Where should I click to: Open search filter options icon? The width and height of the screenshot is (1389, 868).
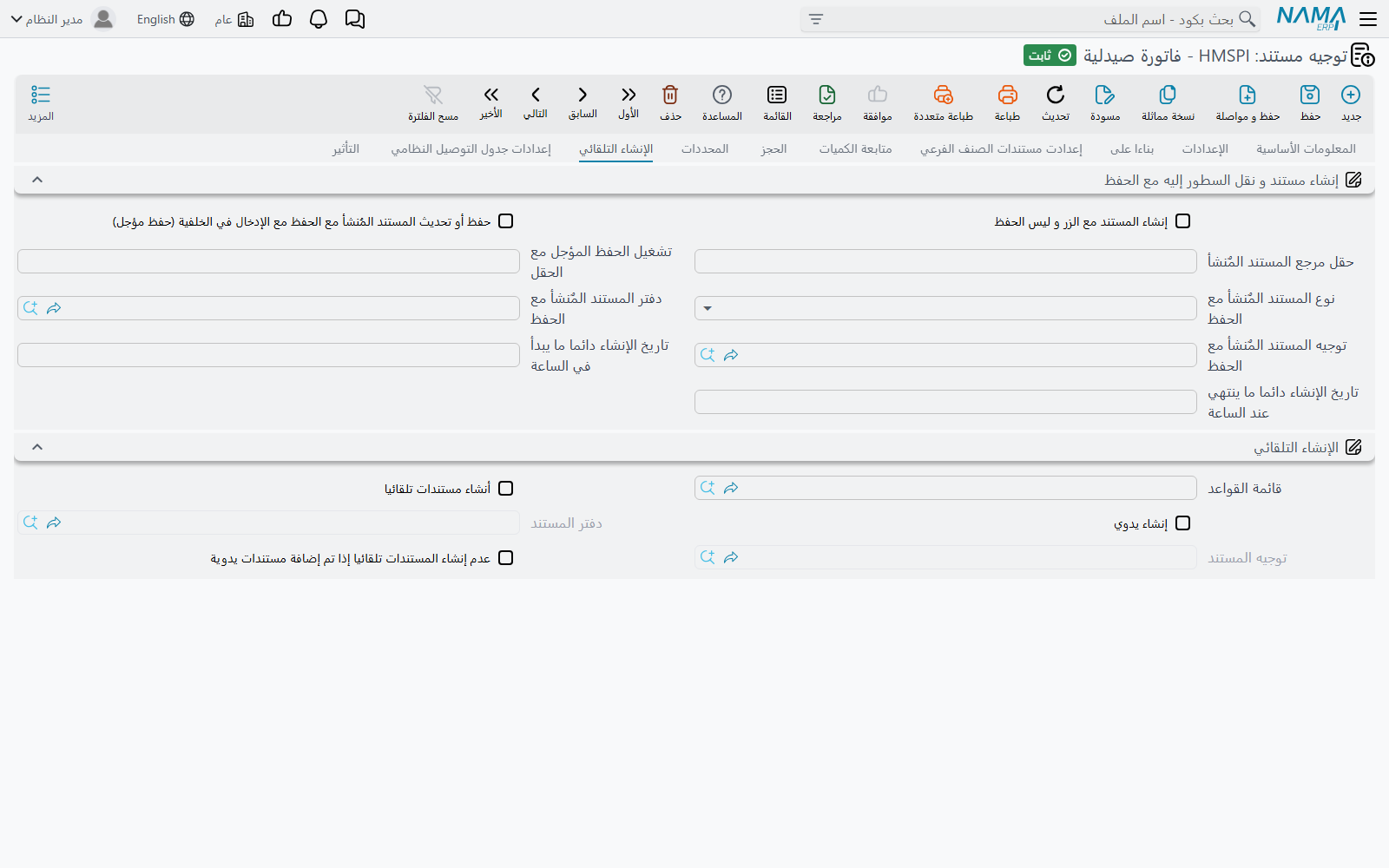tap(816, 19)
